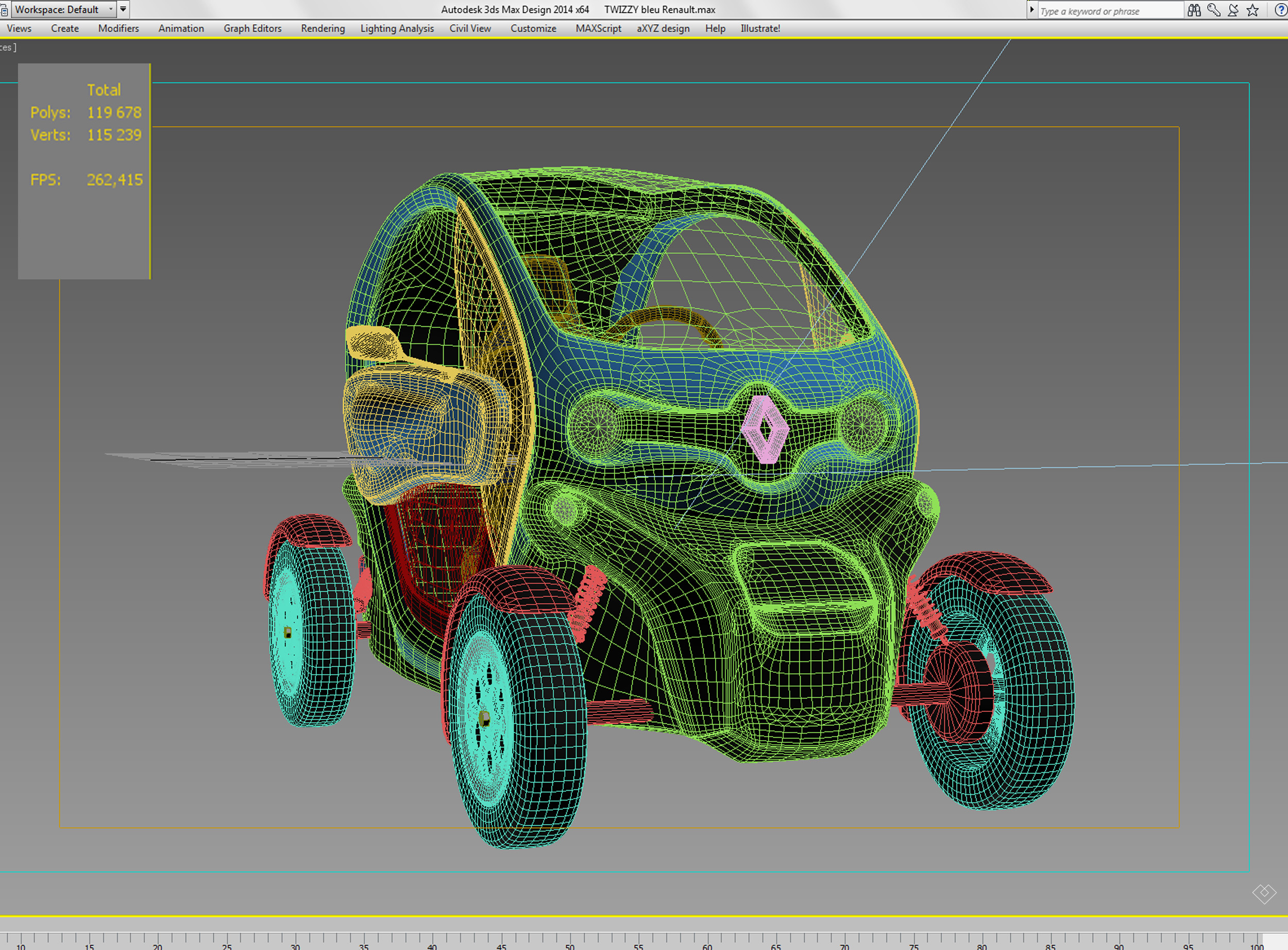Click frame 50 on the time ruler
Screen dimensions: 1288x950
coord(570,946)
